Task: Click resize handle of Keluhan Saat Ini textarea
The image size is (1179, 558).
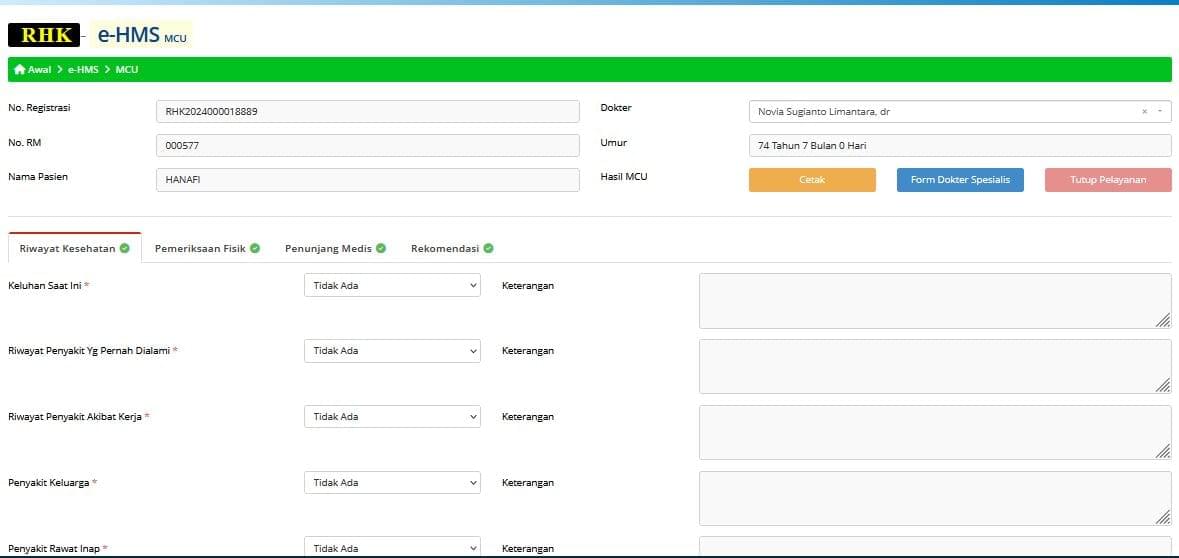Action: point(1163,320)
